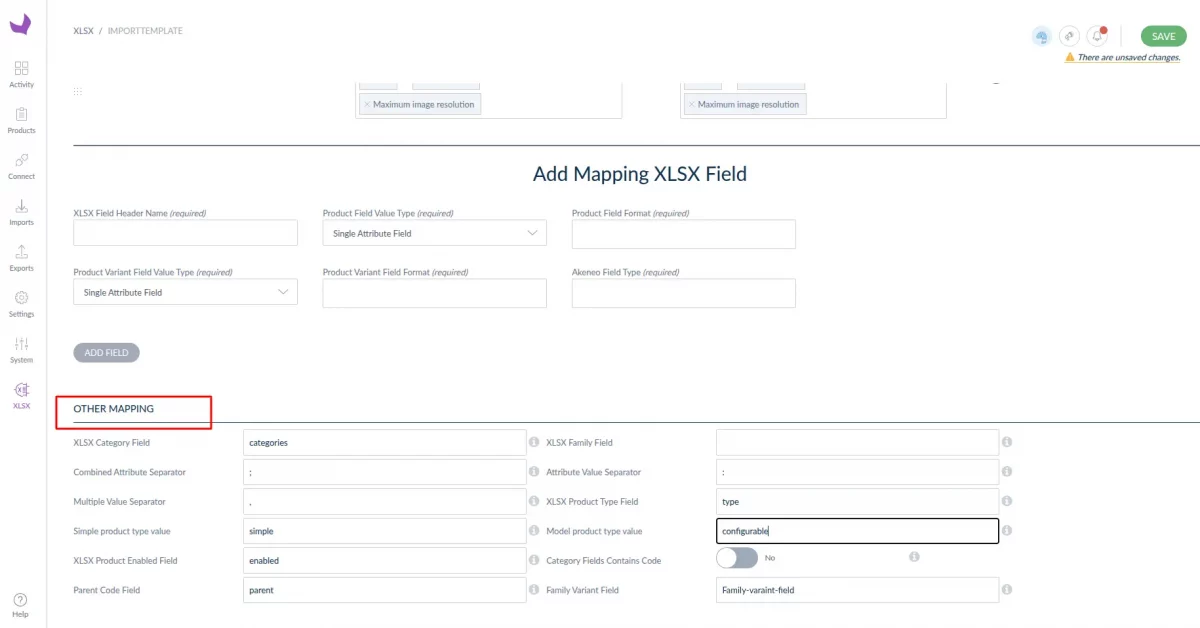1200x628 pixels.
Task: Go to Products in the sidebar
Action: click(21, 119)
